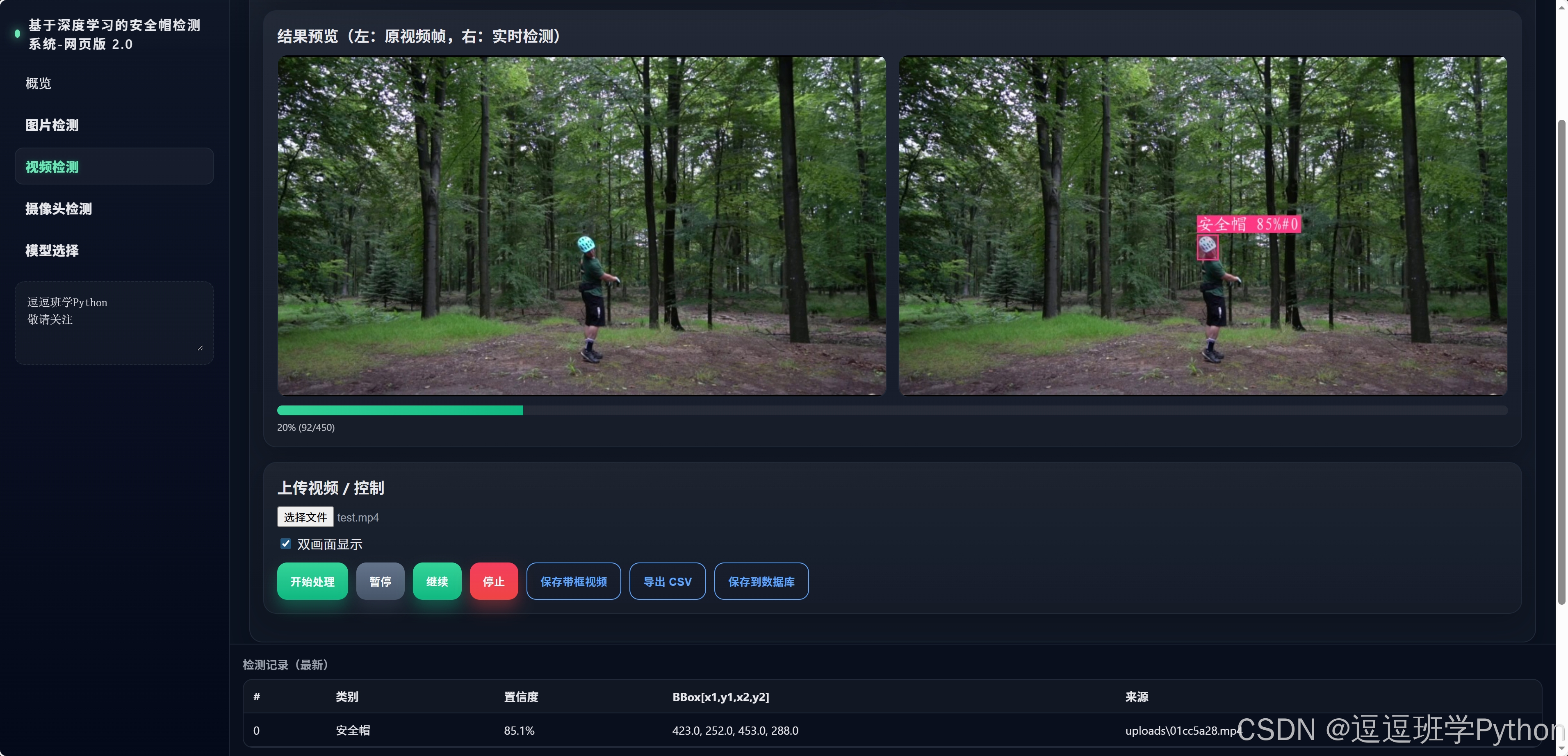
Task: Go to 模型选择 model selection
Action: click(52, 251)
